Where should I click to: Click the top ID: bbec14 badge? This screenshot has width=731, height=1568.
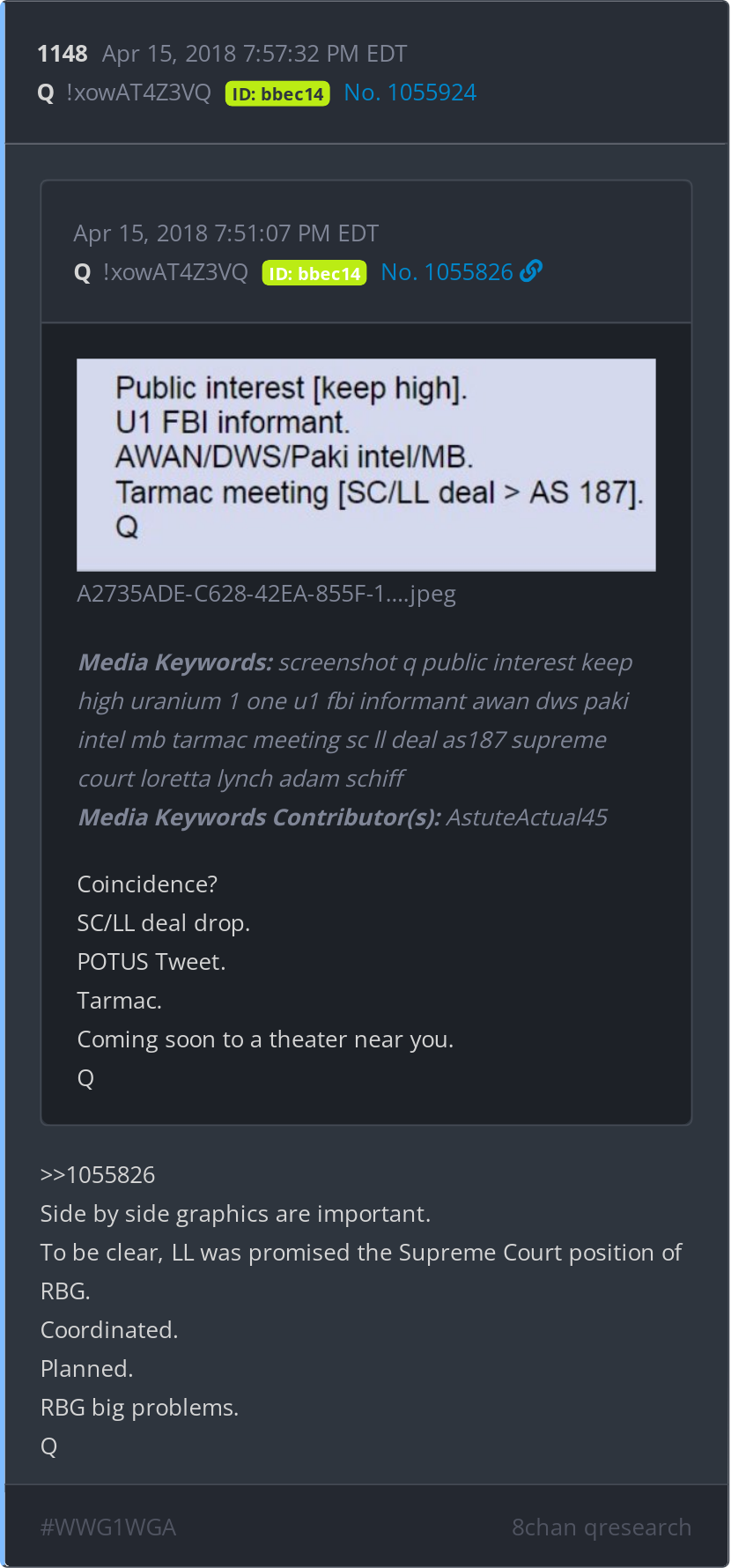[x=277, y=93]
